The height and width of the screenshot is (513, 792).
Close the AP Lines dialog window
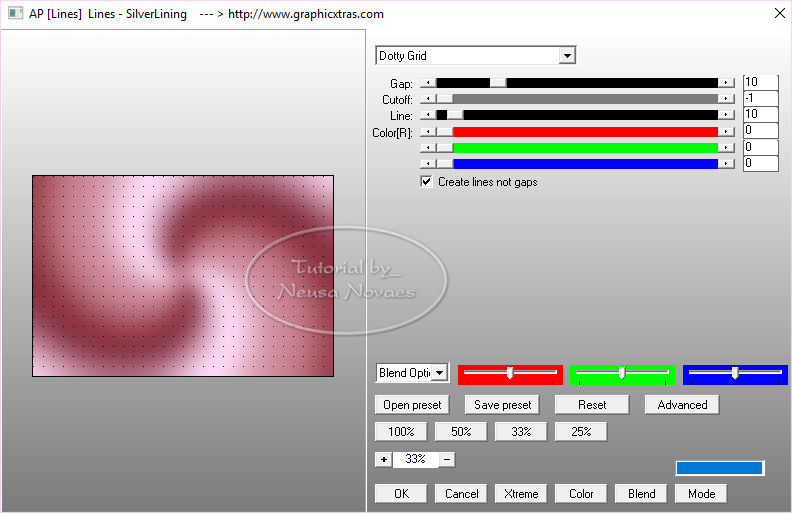(x=779, y=14)
